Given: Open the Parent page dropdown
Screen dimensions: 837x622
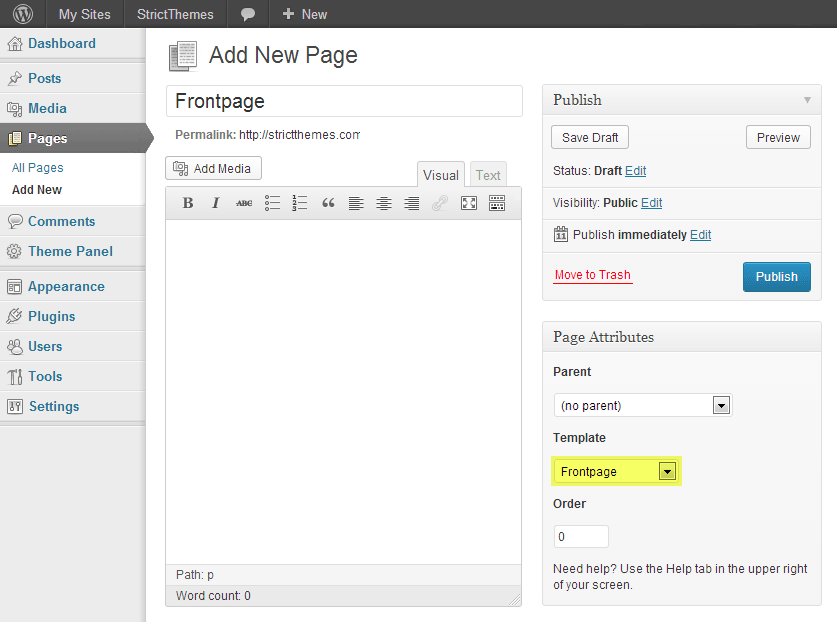Looking at the screenshot, I should pos(643,405).
